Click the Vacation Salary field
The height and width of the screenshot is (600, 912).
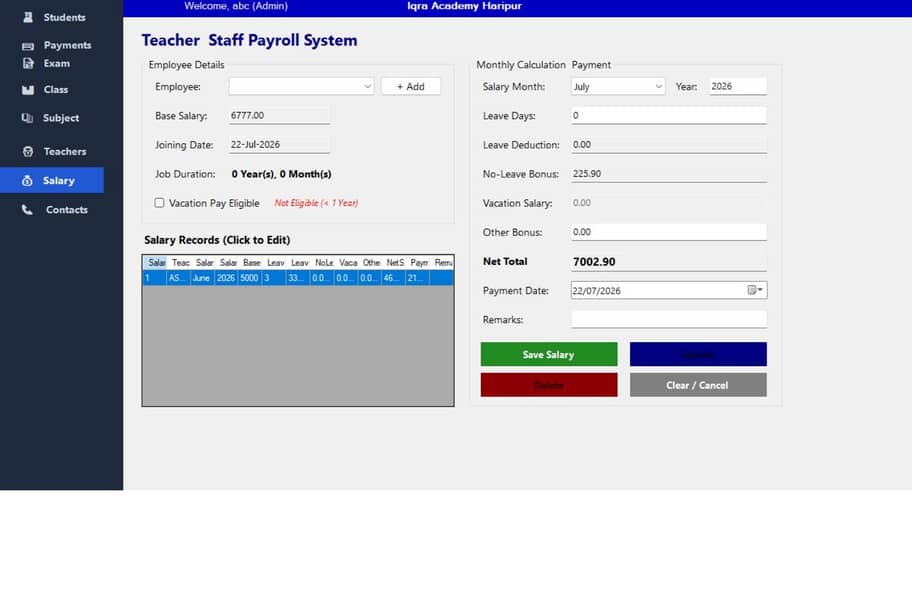669,203
